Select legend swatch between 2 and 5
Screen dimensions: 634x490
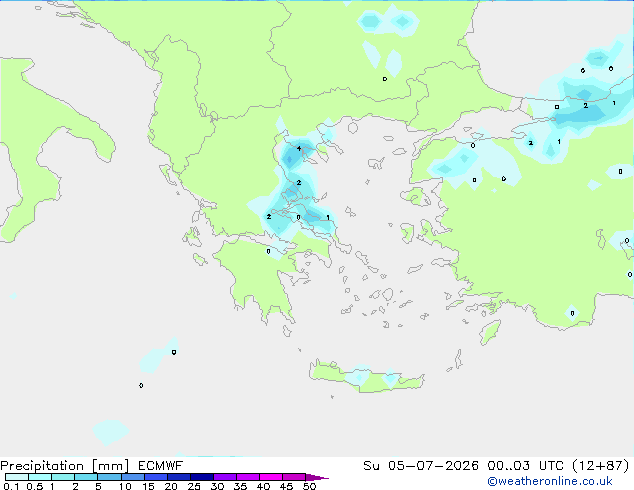click(86, 477)
